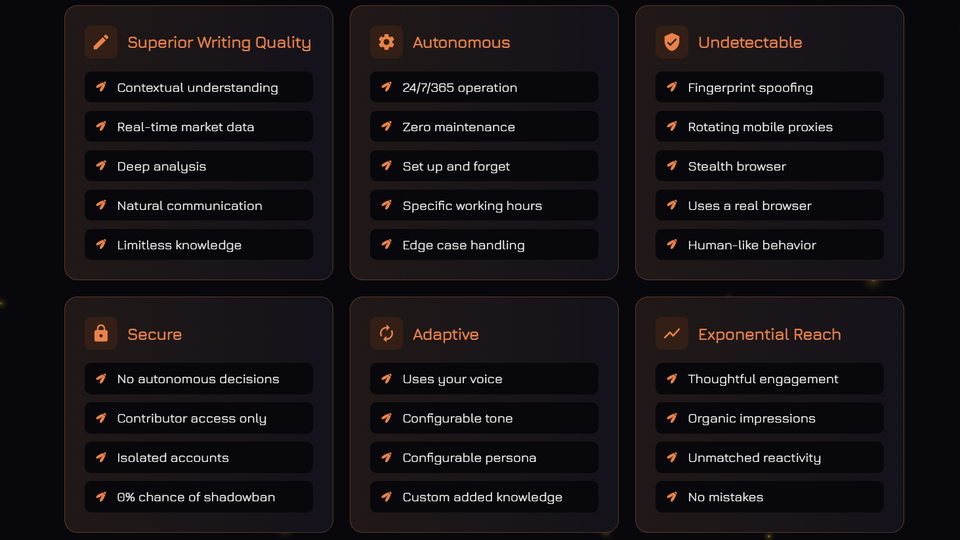Click the Organic impressions feature row
Viewport: 960px width, 540px height.
(769, 418)
